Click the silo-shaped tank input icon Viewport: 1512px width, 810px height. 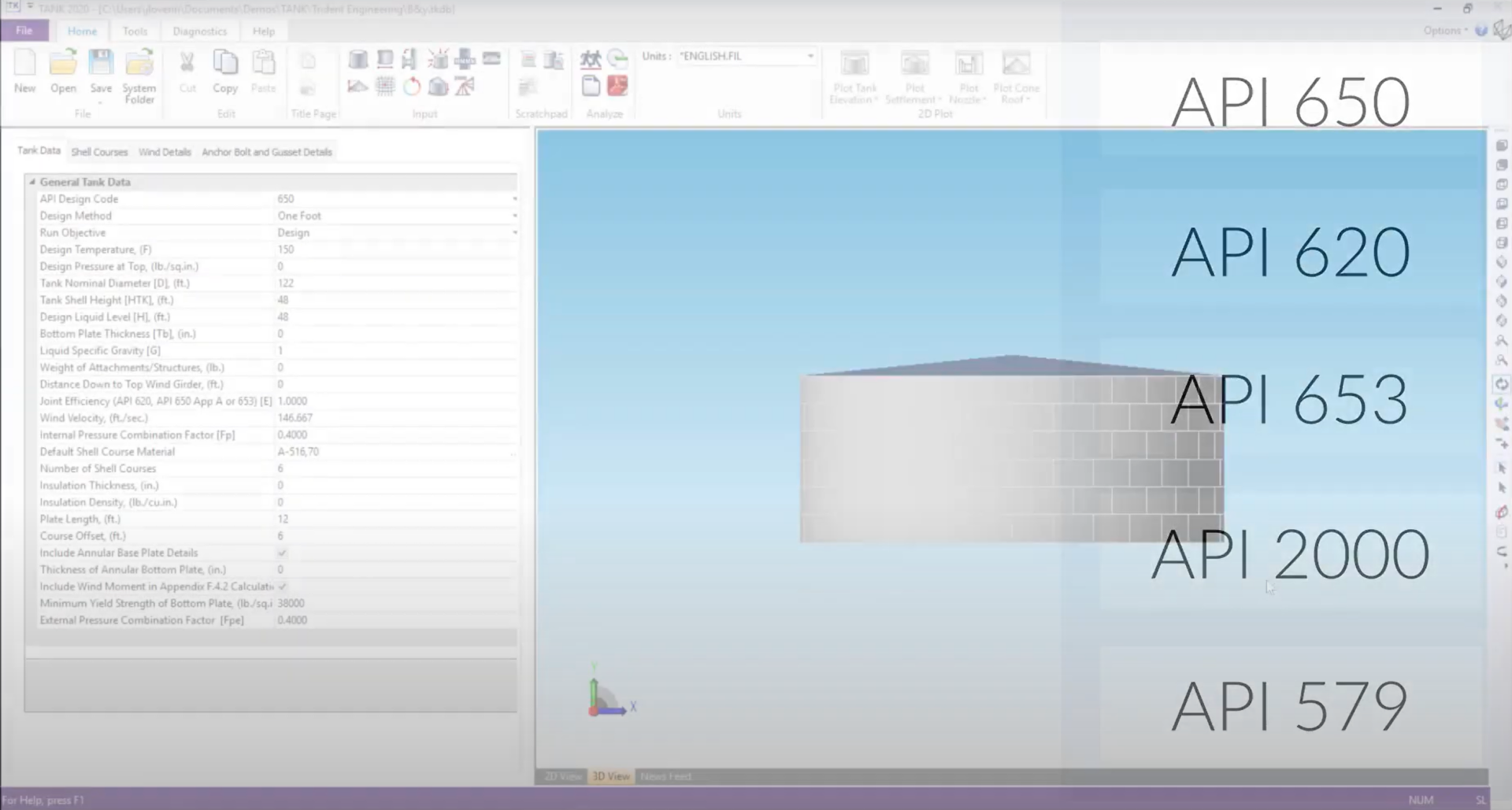(x=439, y=87)
